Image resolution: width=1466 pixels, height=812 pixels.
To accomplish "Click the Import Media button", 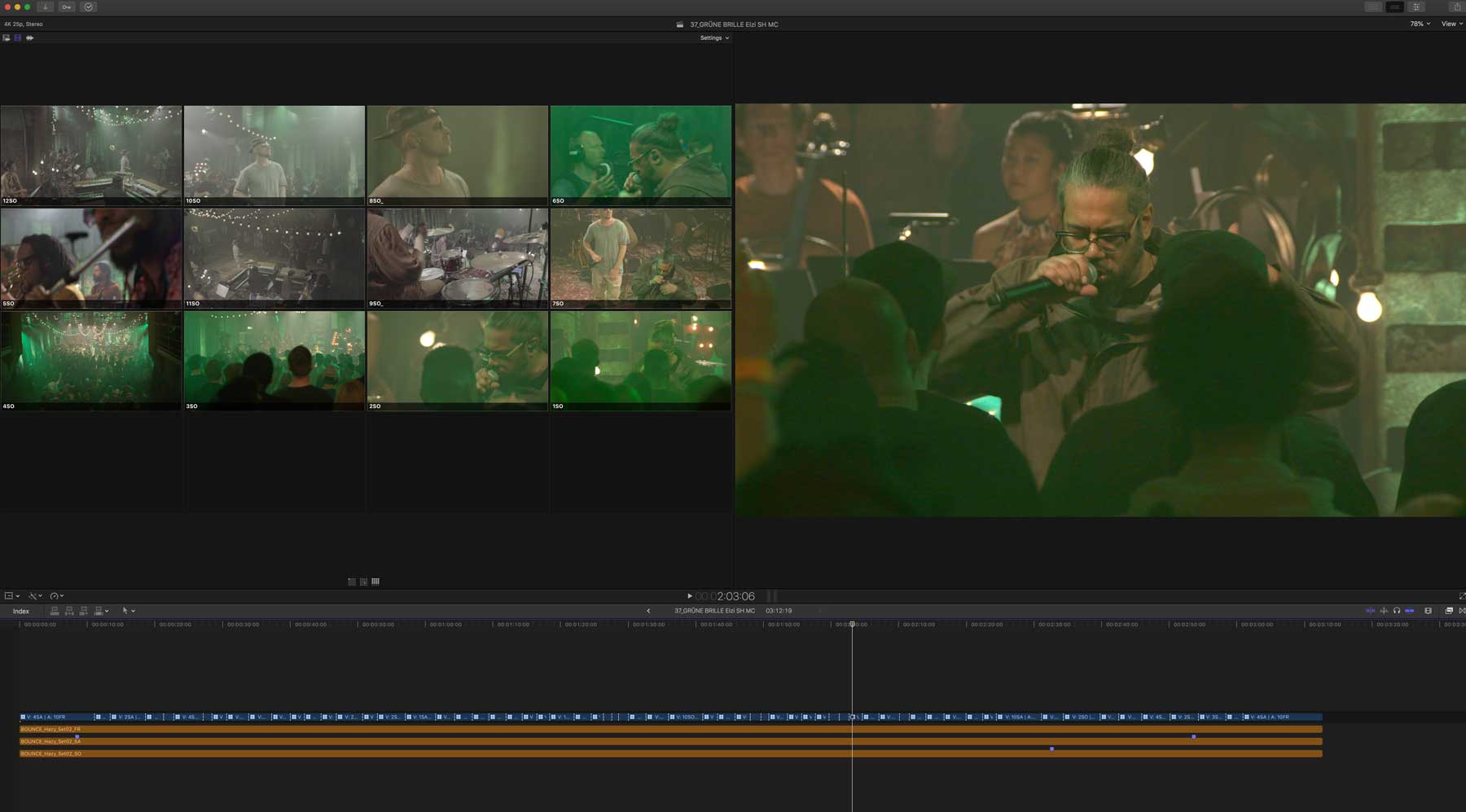I will tap(46, 7).
